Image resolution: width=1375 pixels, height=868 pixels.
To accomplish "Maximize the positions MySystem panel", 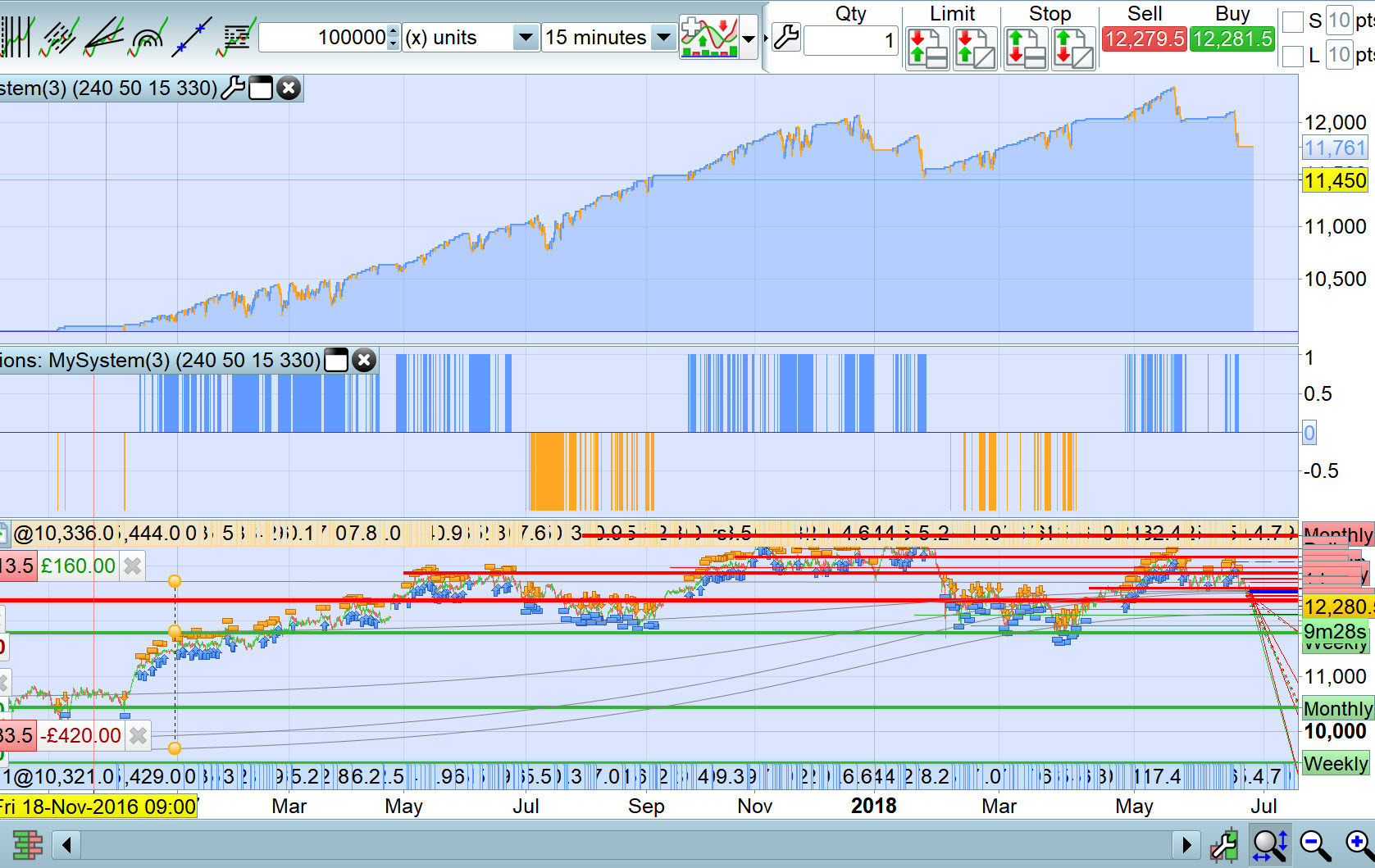I will point(336,360).
